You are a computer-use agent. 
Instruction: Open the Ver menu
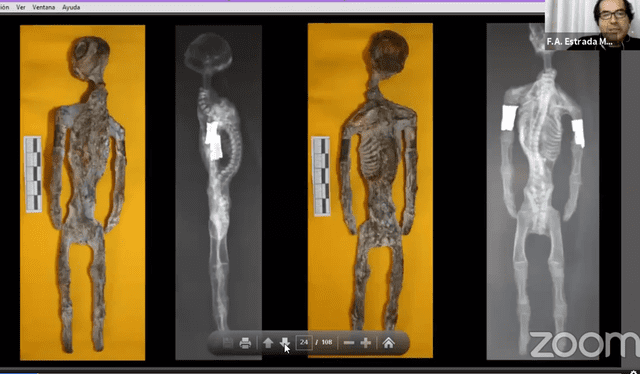pos(21,7)
